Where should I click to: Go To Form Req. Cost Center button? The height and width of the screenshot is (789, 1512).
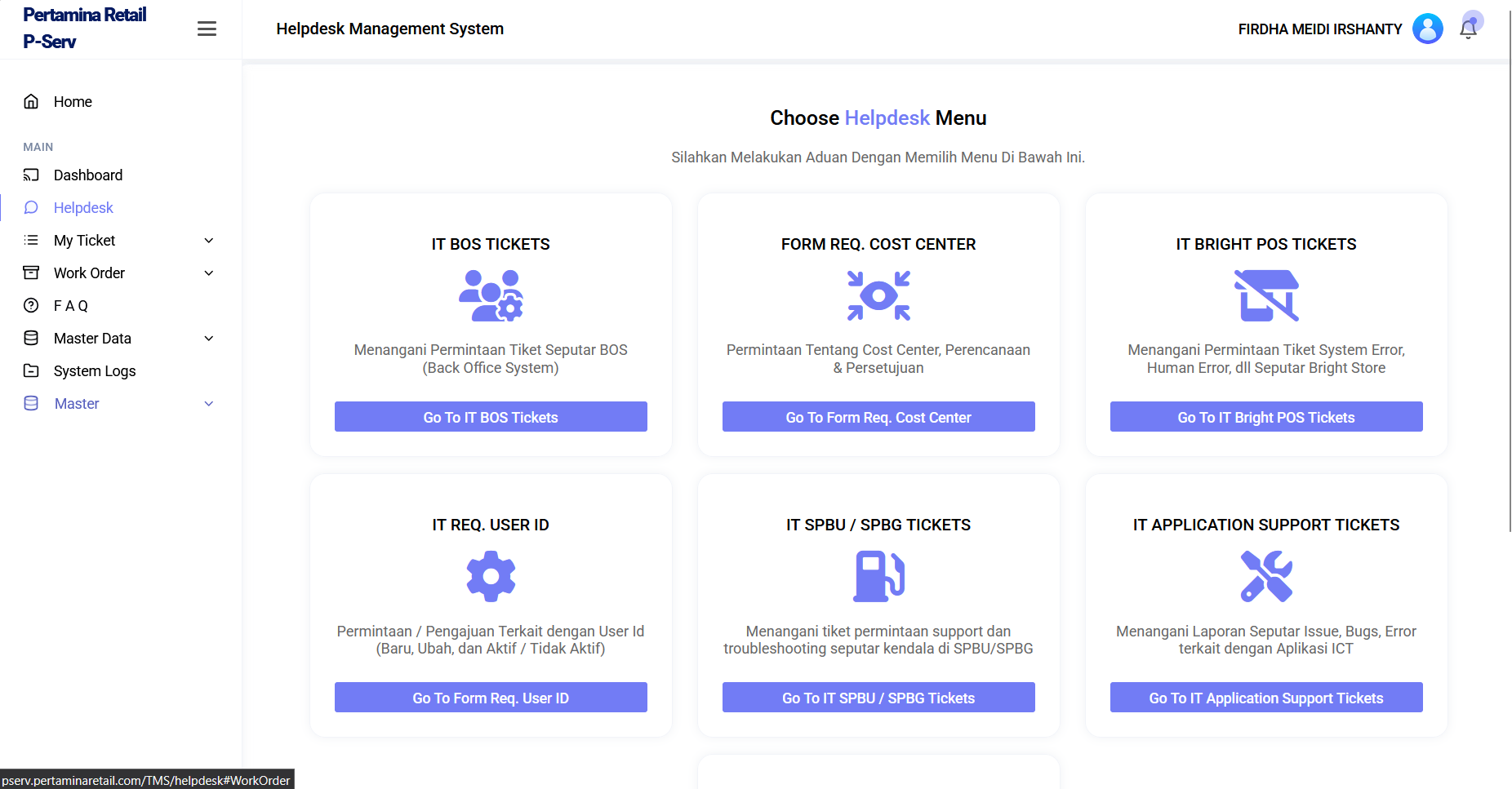coord(878,417)
